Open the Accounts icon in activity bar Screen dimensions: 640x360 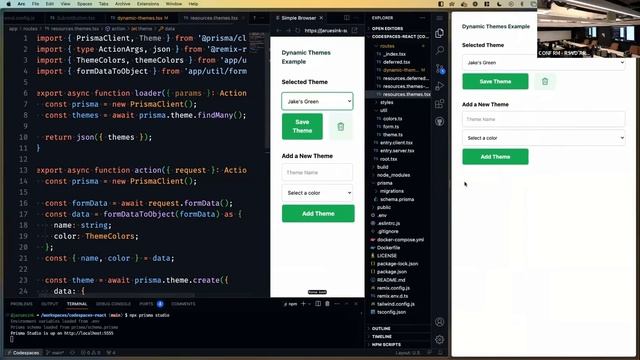click(x=440, y=322)
